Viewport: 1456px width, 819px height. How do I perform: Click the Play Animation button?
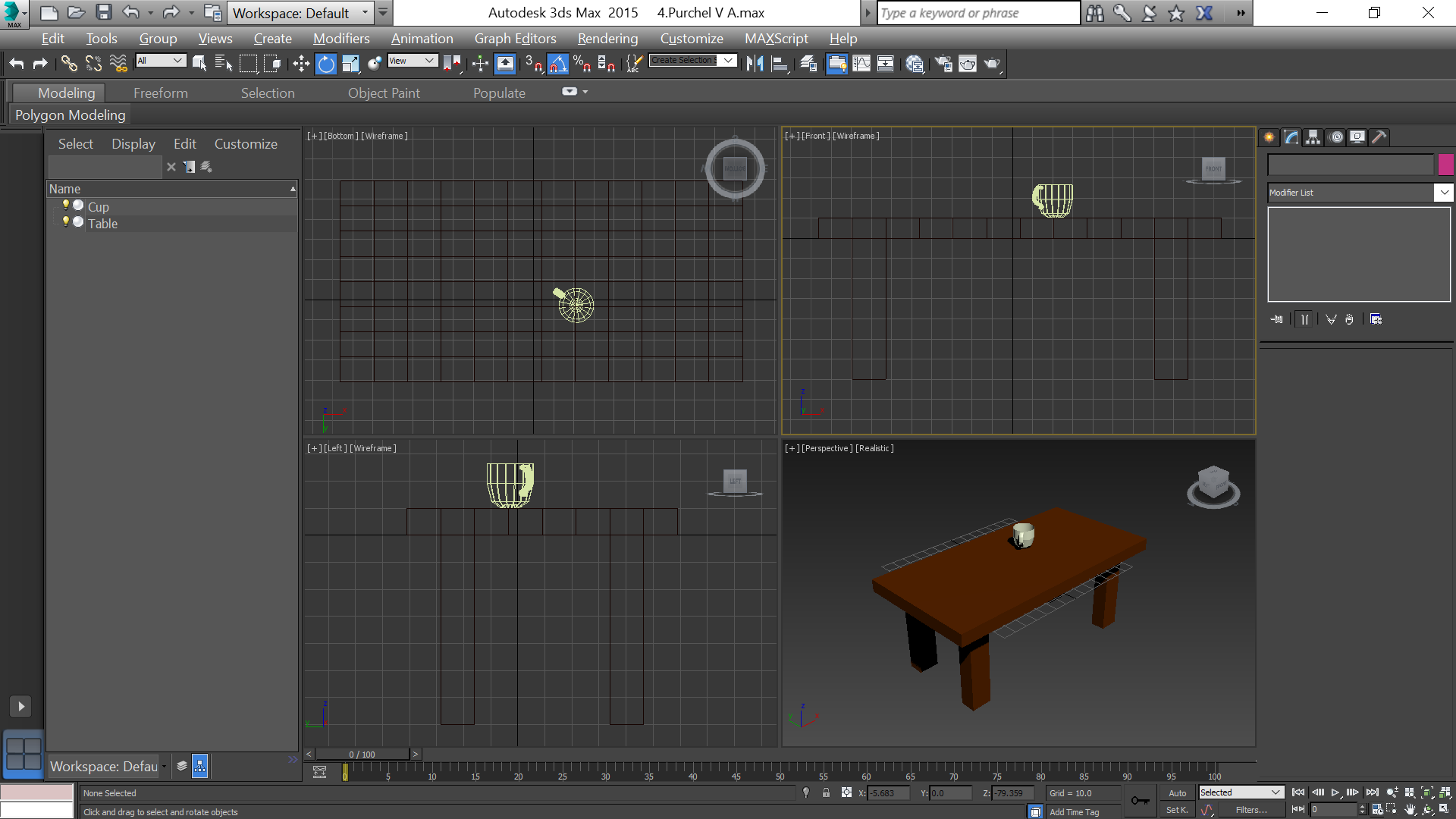(x=1335, y=792)
